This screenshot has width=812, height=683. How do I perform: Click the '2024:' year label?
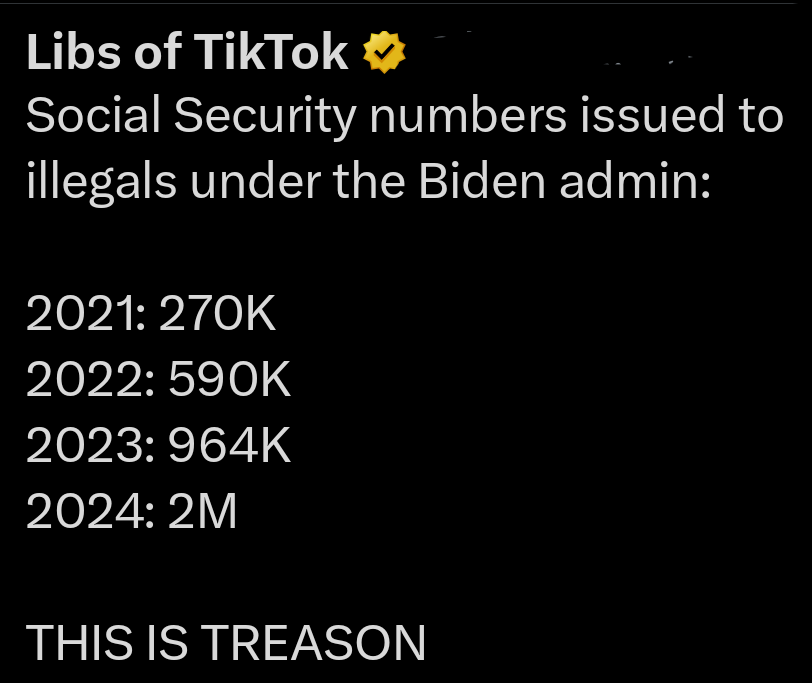click(x=89, y=512)
